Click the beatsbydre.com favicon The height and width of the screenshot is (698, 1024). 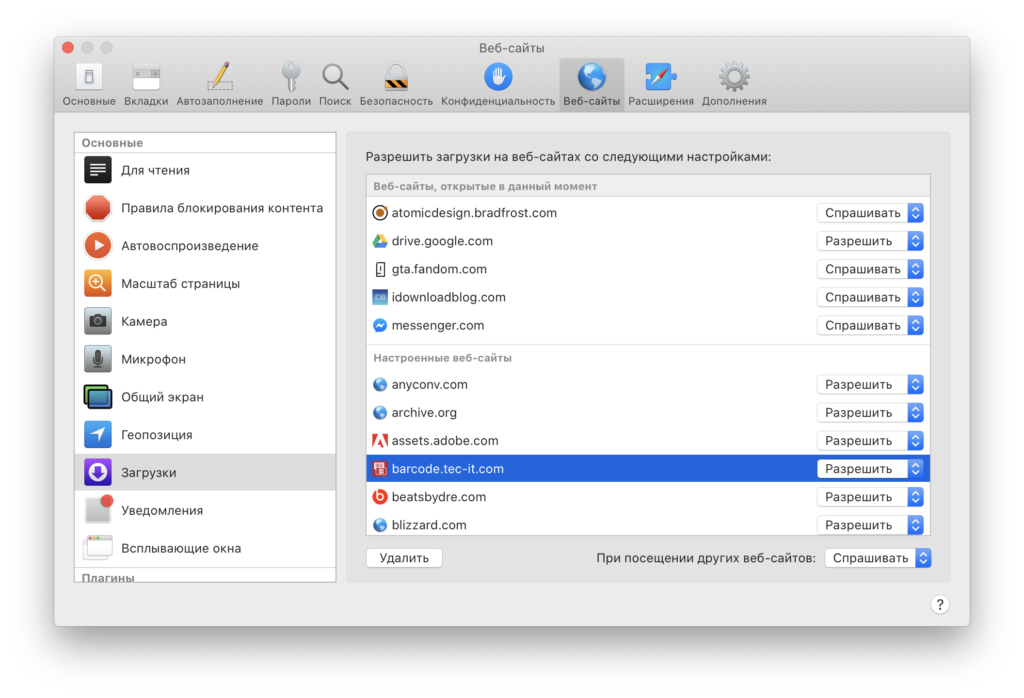click(379, 497)
